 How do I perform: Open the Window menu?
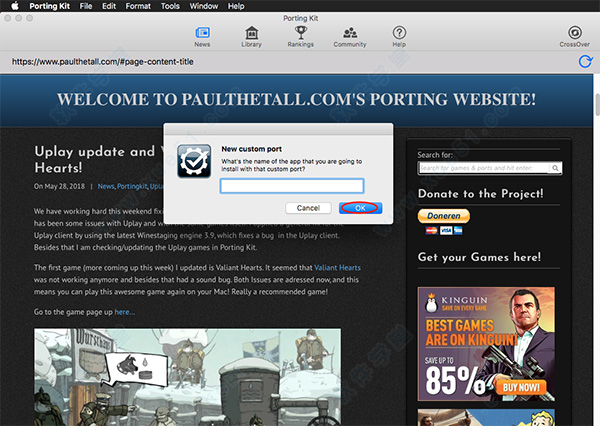coord(204,6)
